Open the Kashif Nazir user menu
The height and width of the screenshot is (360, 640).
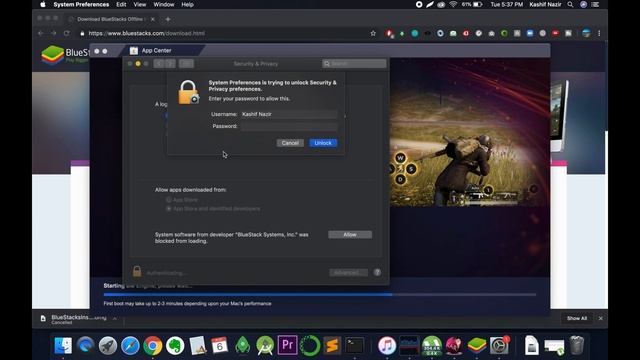pyautogui.click(x=545, y=4)
